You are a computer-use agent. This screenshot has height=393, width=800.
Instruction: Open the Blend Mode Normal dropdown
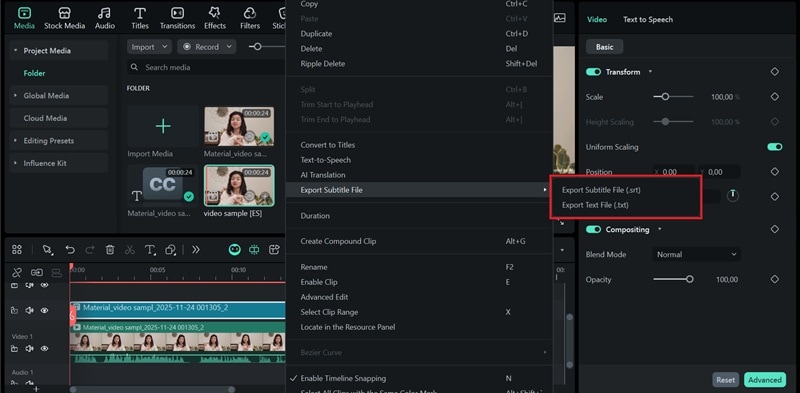(696, 254)
